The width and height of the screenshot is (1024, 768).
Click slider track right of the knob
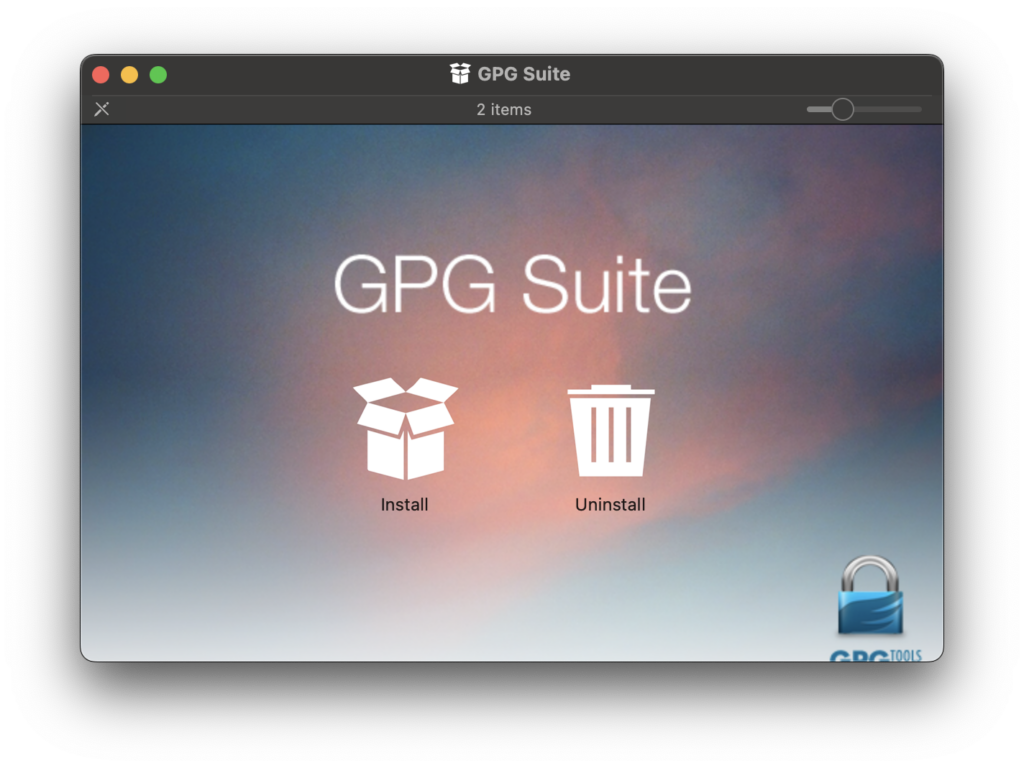[x=890, y=109]
